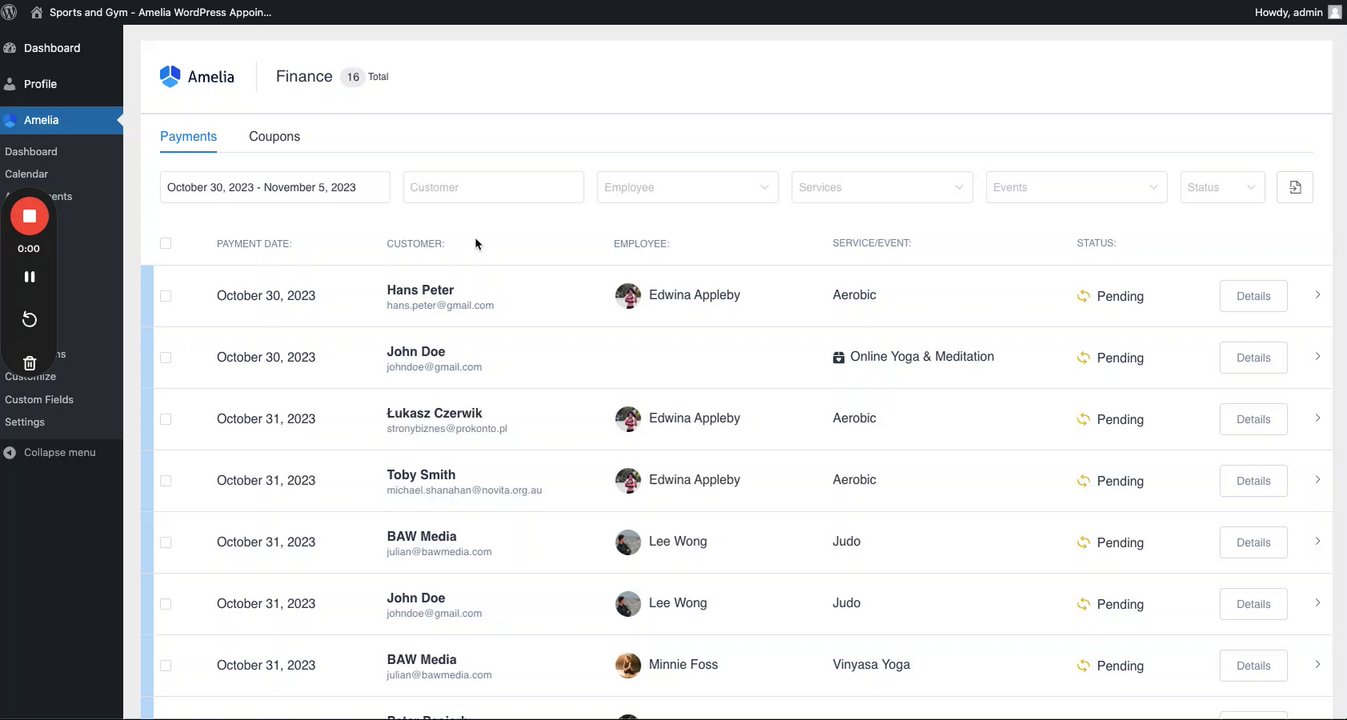This screenshot has width=1347, height=720.
Task: Expand the BAW Media Judo row chevron
Action: [x=1318, y=541]
